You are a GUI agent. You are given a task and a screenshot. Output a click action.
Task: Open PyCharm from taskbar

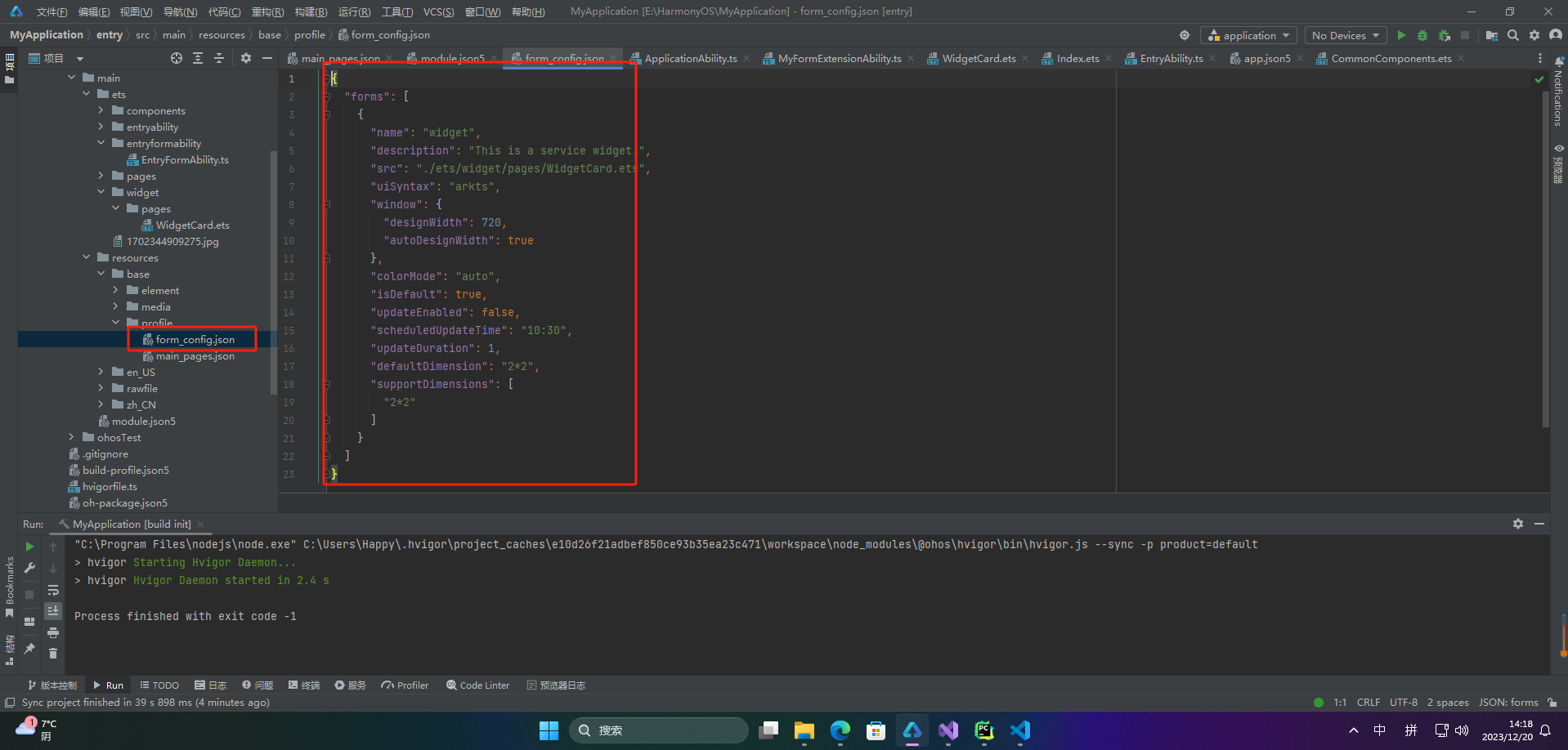[984, 730]
